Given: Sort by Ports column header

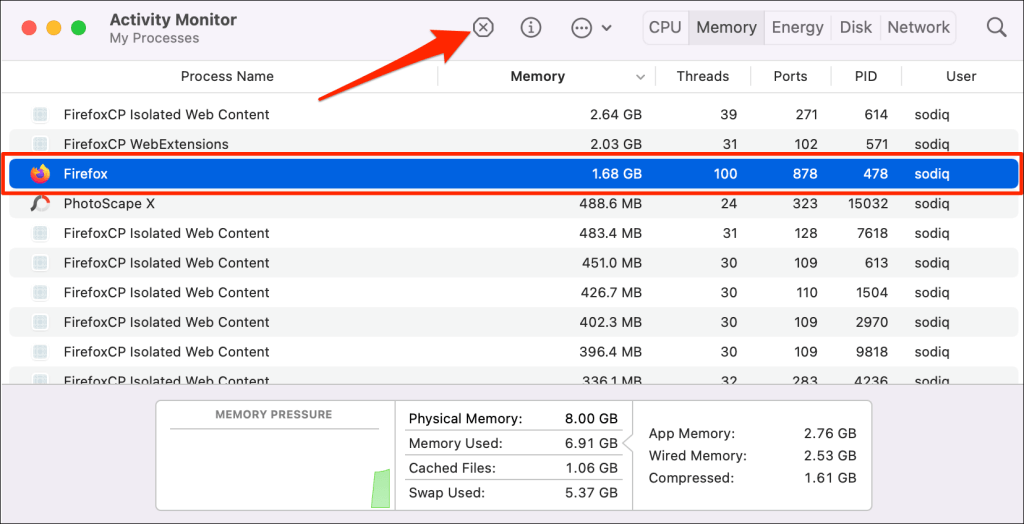Looking at the screenshot, I should (x=790, y=76).
